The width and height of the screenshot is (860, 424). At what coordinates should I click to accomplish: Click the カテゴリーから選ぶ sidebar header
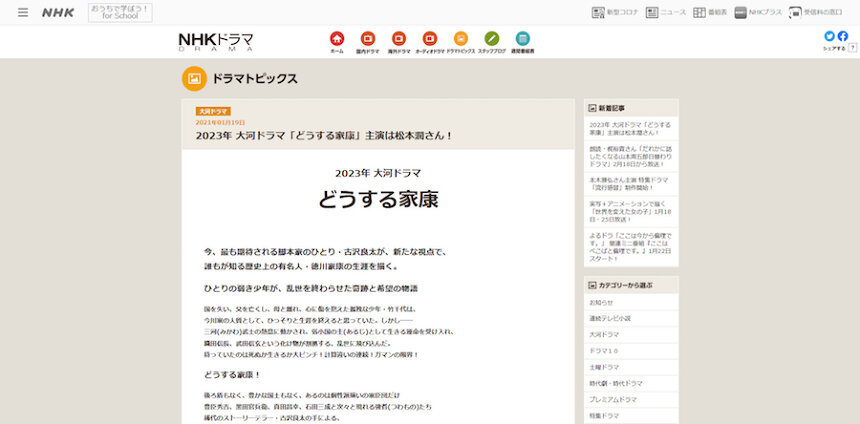coord(631,285)
